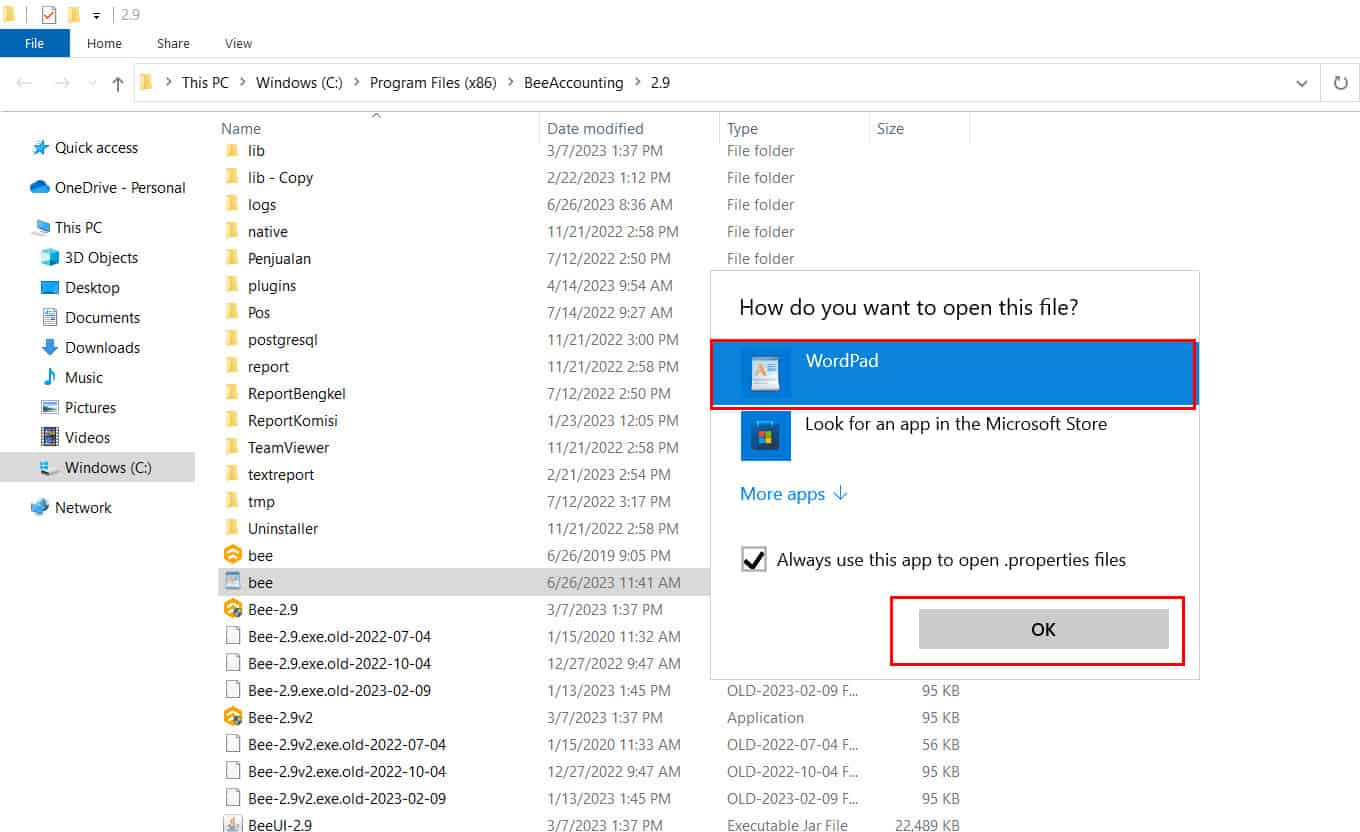Uncheck Always use this app checkbox
Screen dimensions: 1360x832
tap(754, 559)
